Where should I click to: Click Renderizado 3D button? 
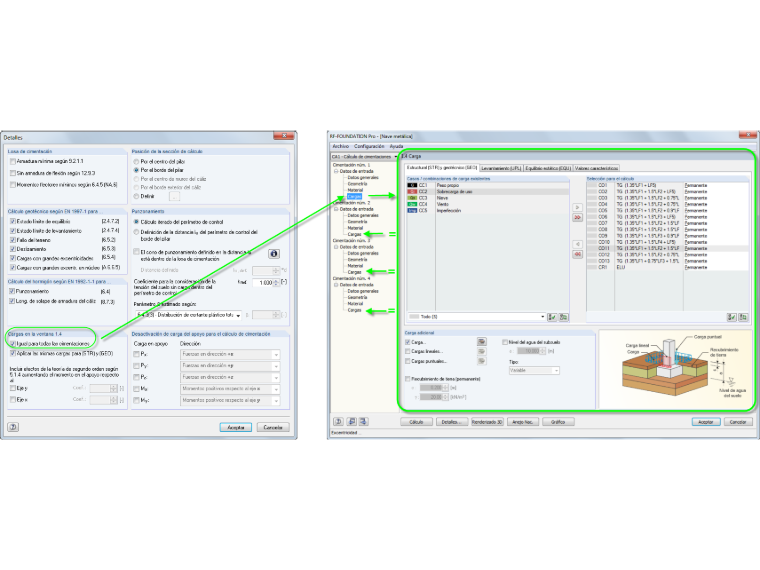[x=487, y=422]
